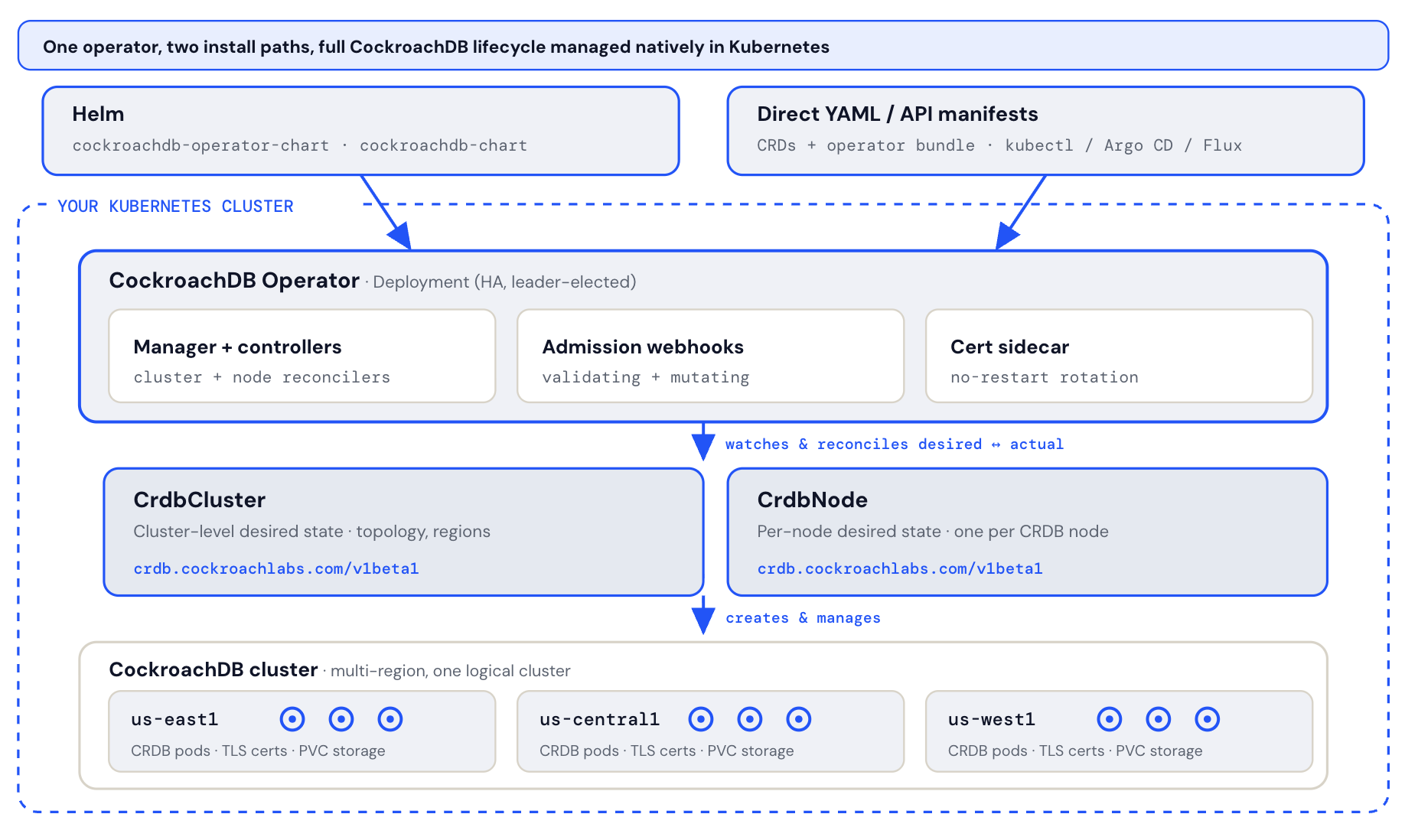1405x840 pixels.
Task: Click middle pod icon in us-west1
Action: coord(1159,719)
